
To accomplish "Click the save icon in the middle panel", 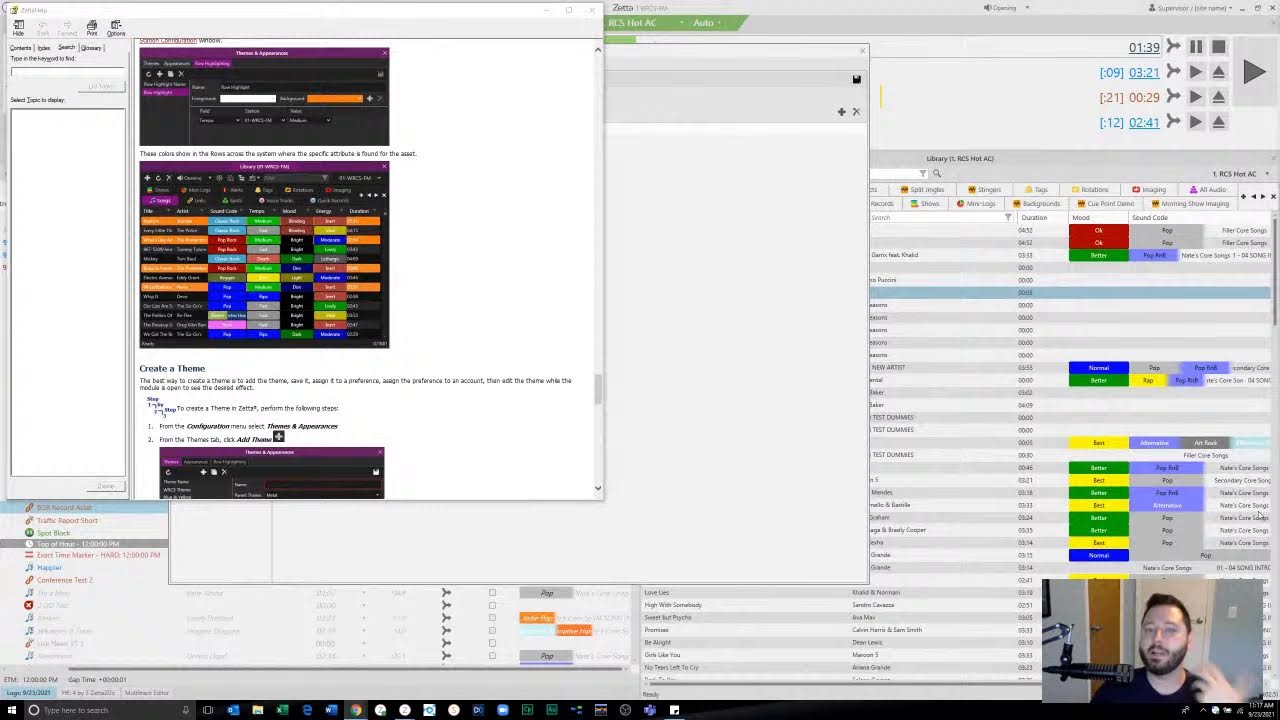I will pos(856,79).
